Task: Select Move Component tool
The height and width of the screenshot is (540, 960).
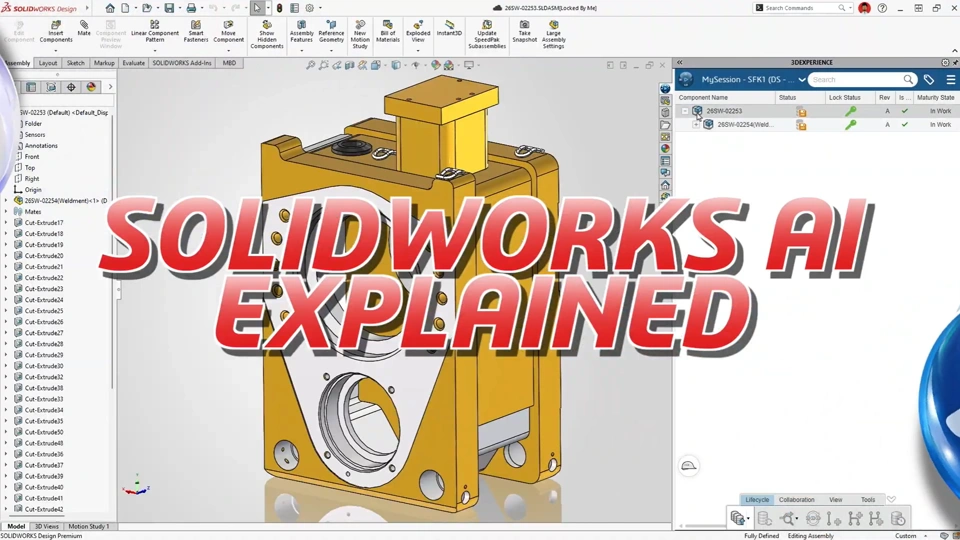Action: pyautogui.click(x=228, y=32)
